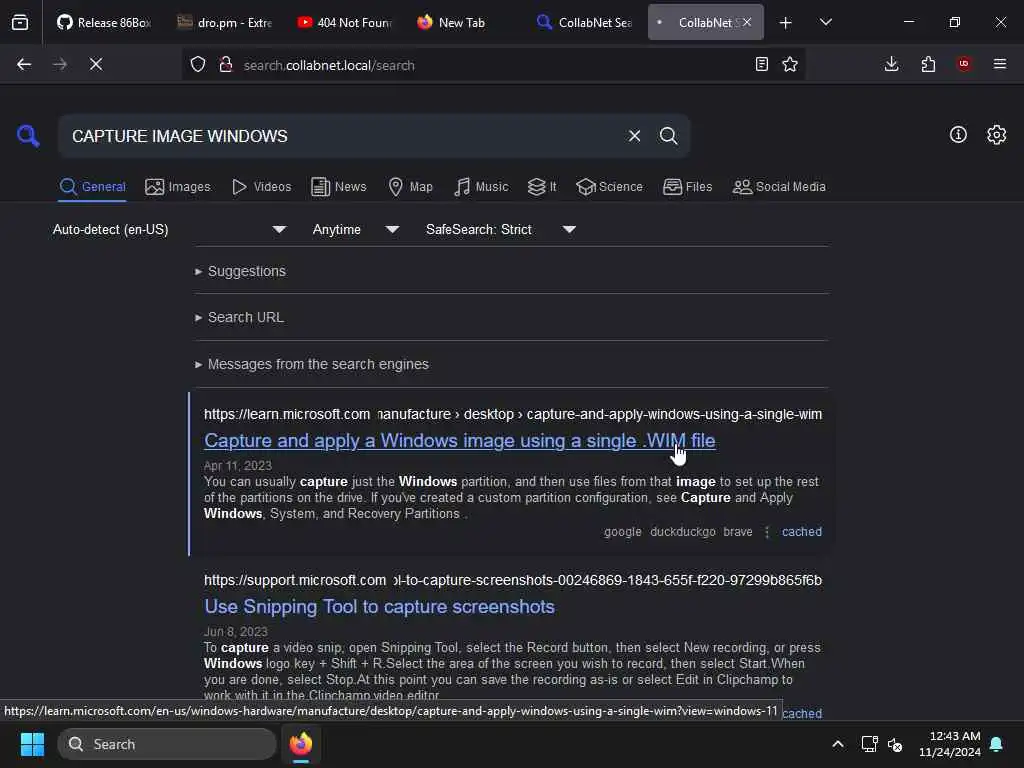
Task: Switch to the Files category
Action: [688, 187]
